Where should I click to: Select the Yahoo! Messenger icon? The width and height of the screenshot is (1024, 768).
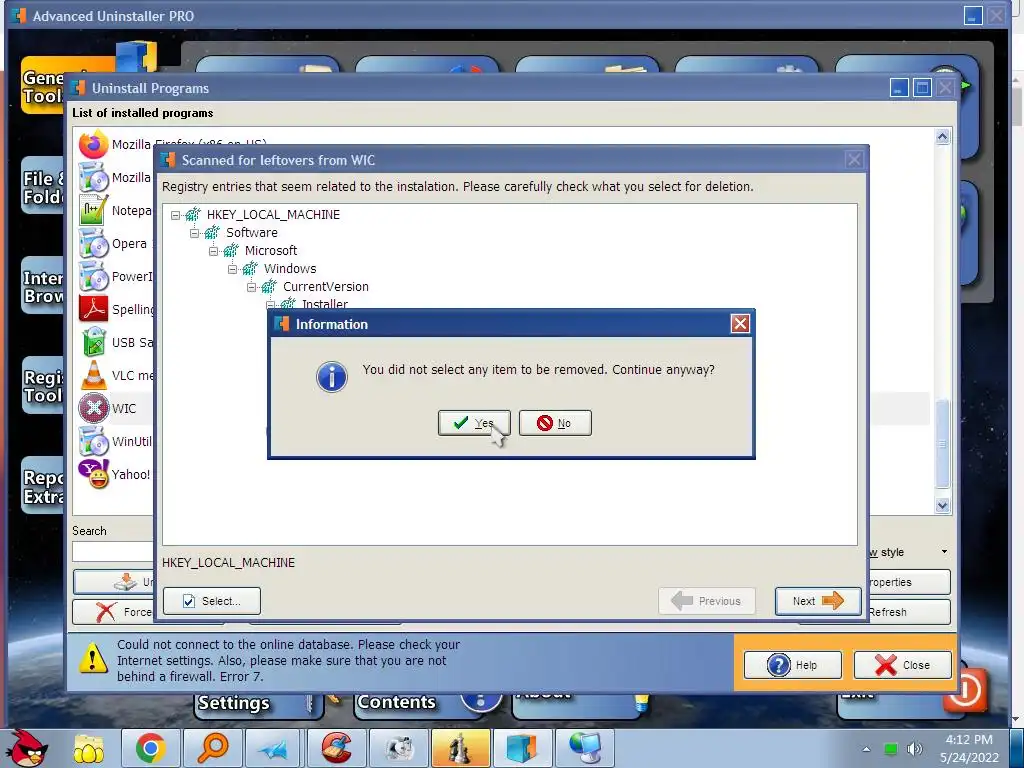pos(93,474)
